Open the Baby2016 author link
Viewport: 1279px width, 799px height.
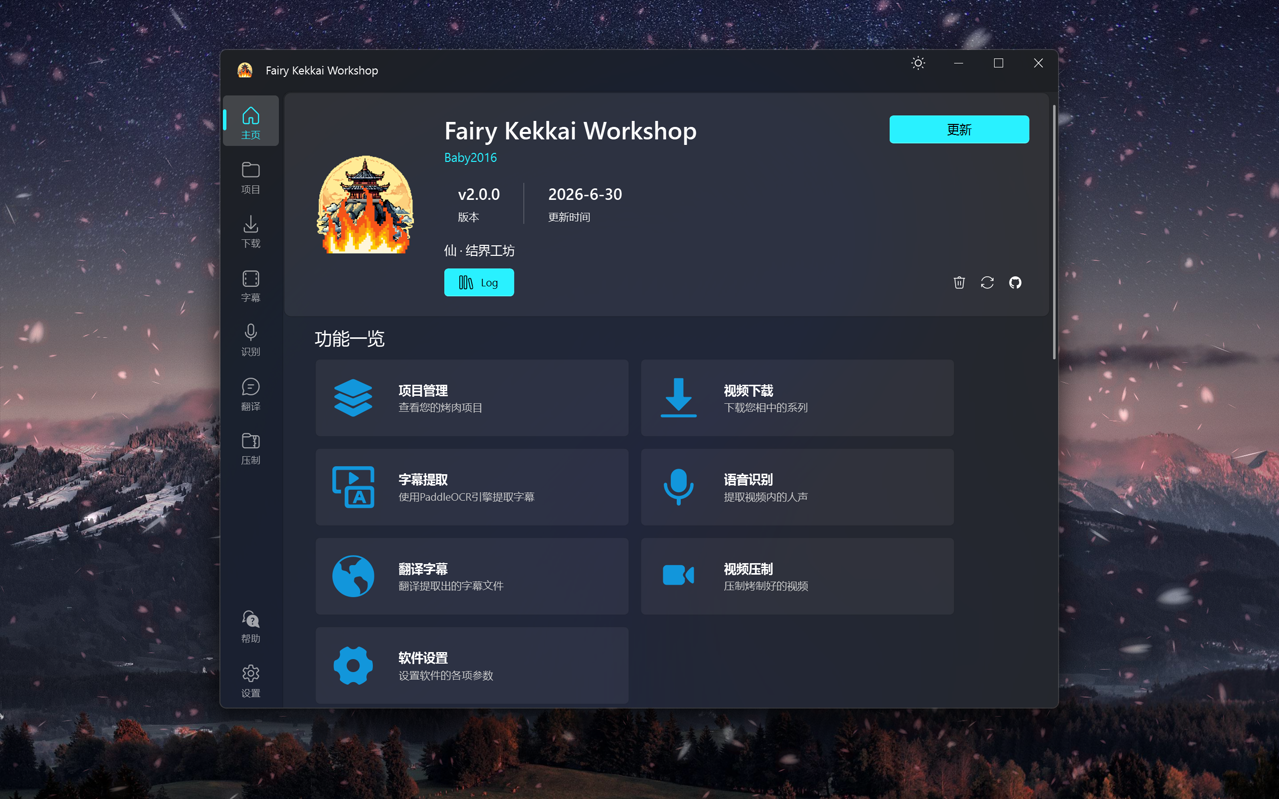pos(470,158)
